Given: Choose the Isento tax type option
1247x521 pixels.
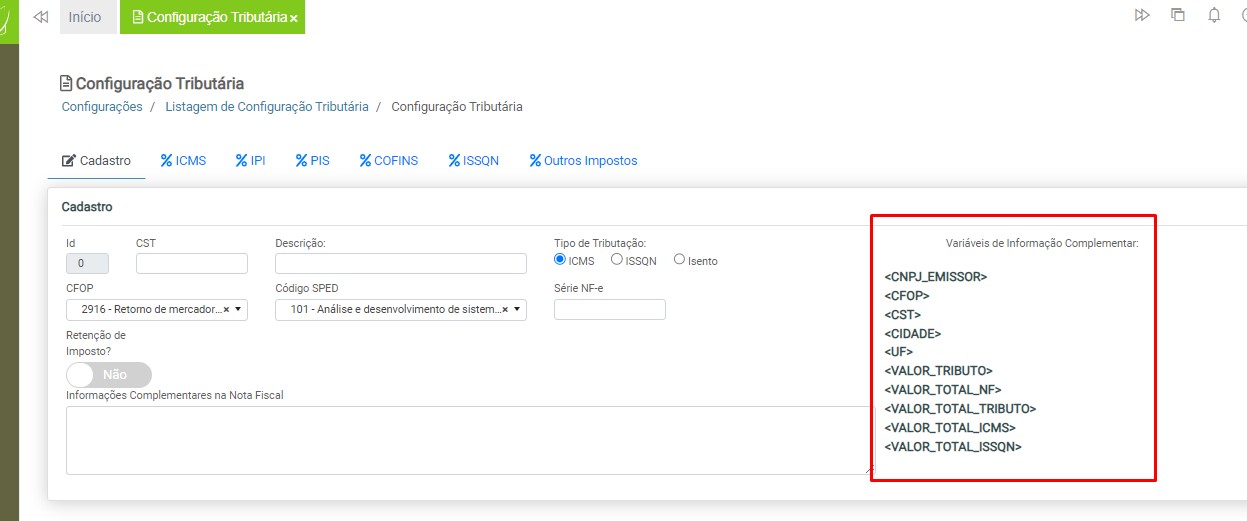Looking at the screenshot, I should [680, 260].
